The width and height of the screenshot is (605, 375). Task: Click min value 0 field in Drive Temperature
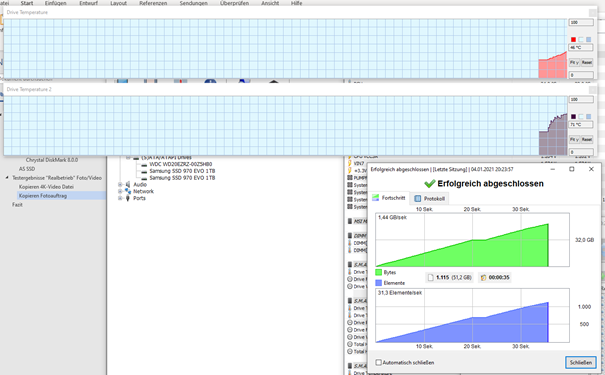tap(581, 75)
